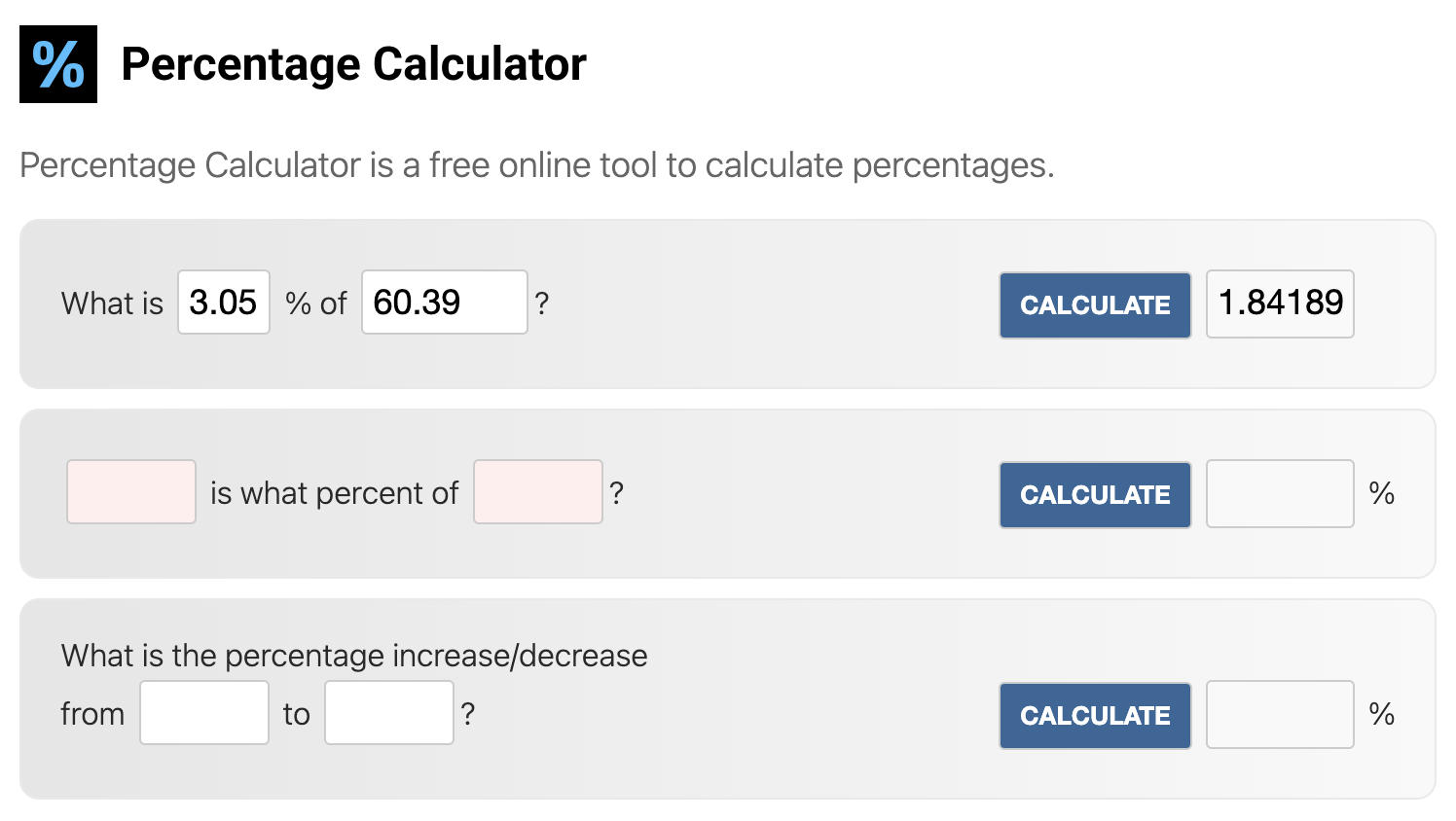Click the "free online tool" description text
The height and width of the screenshot is (821, 1456).
pyautogui.click(x=537, y=165)
